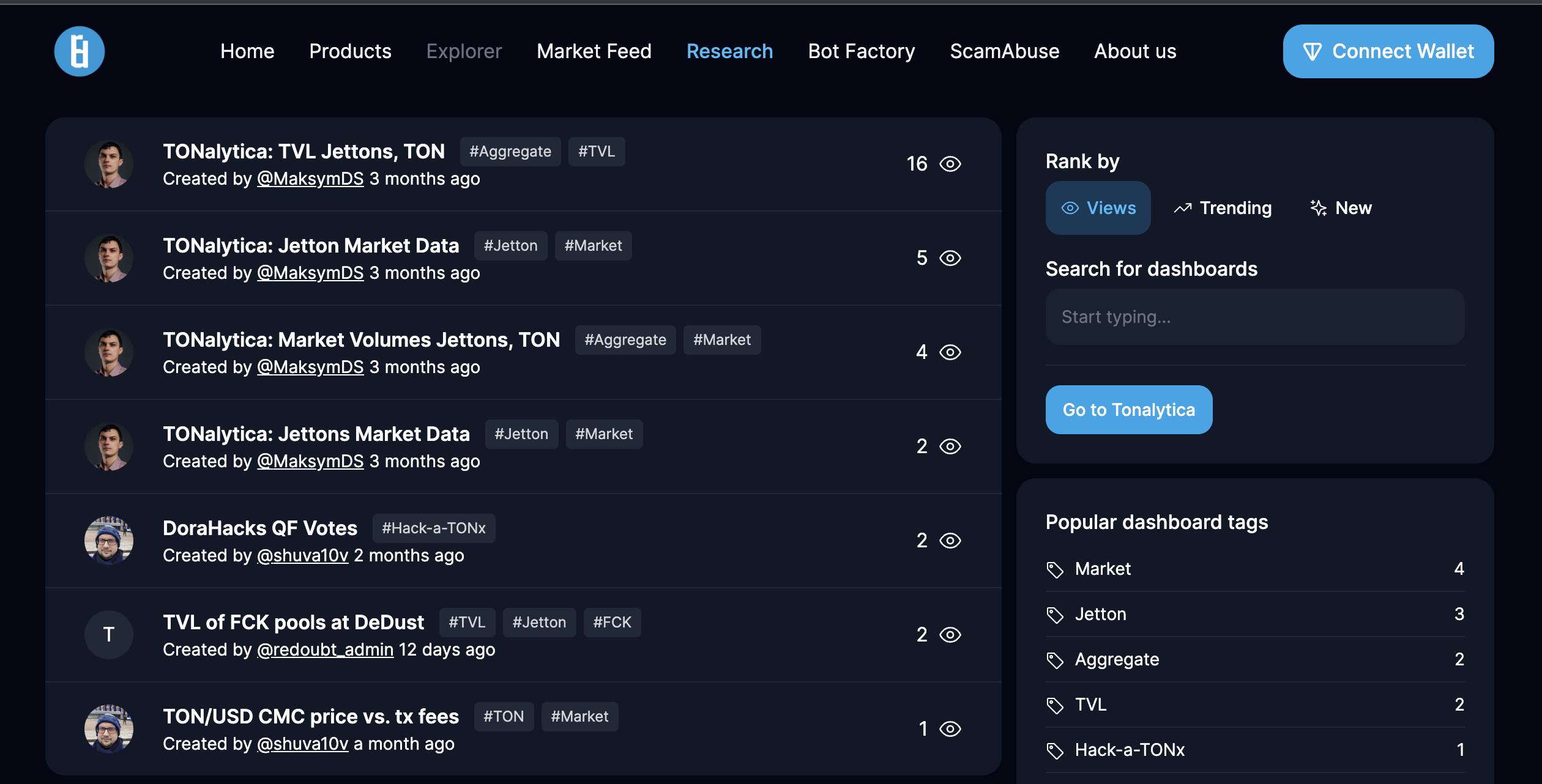Screen dimensions: 1542x784
Task: Click @MaksymDS link on Jettons Market Data row
Action: click(310, 461)
